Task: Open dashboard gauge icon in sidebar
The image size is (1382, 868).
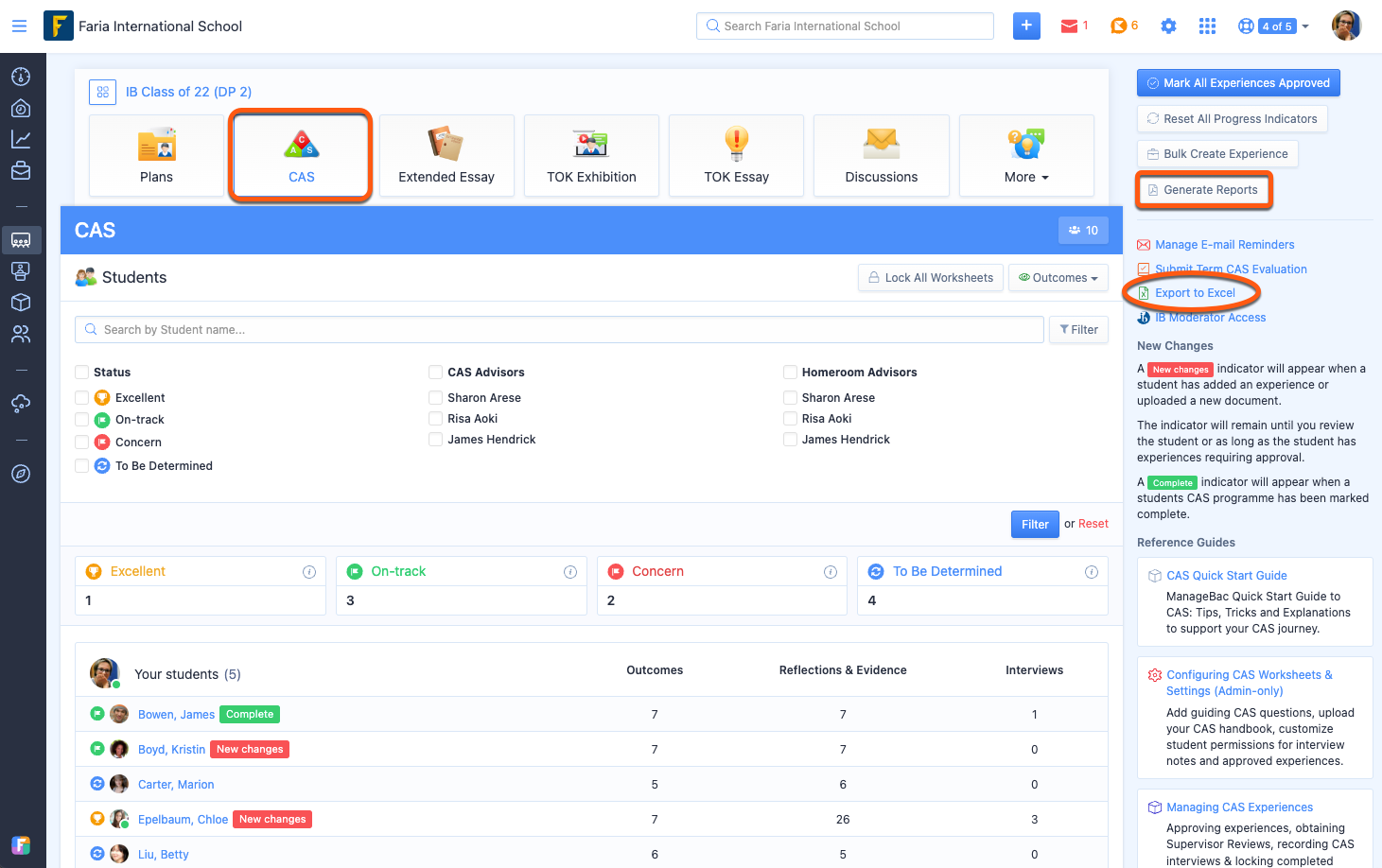Action: pos(21,77)
